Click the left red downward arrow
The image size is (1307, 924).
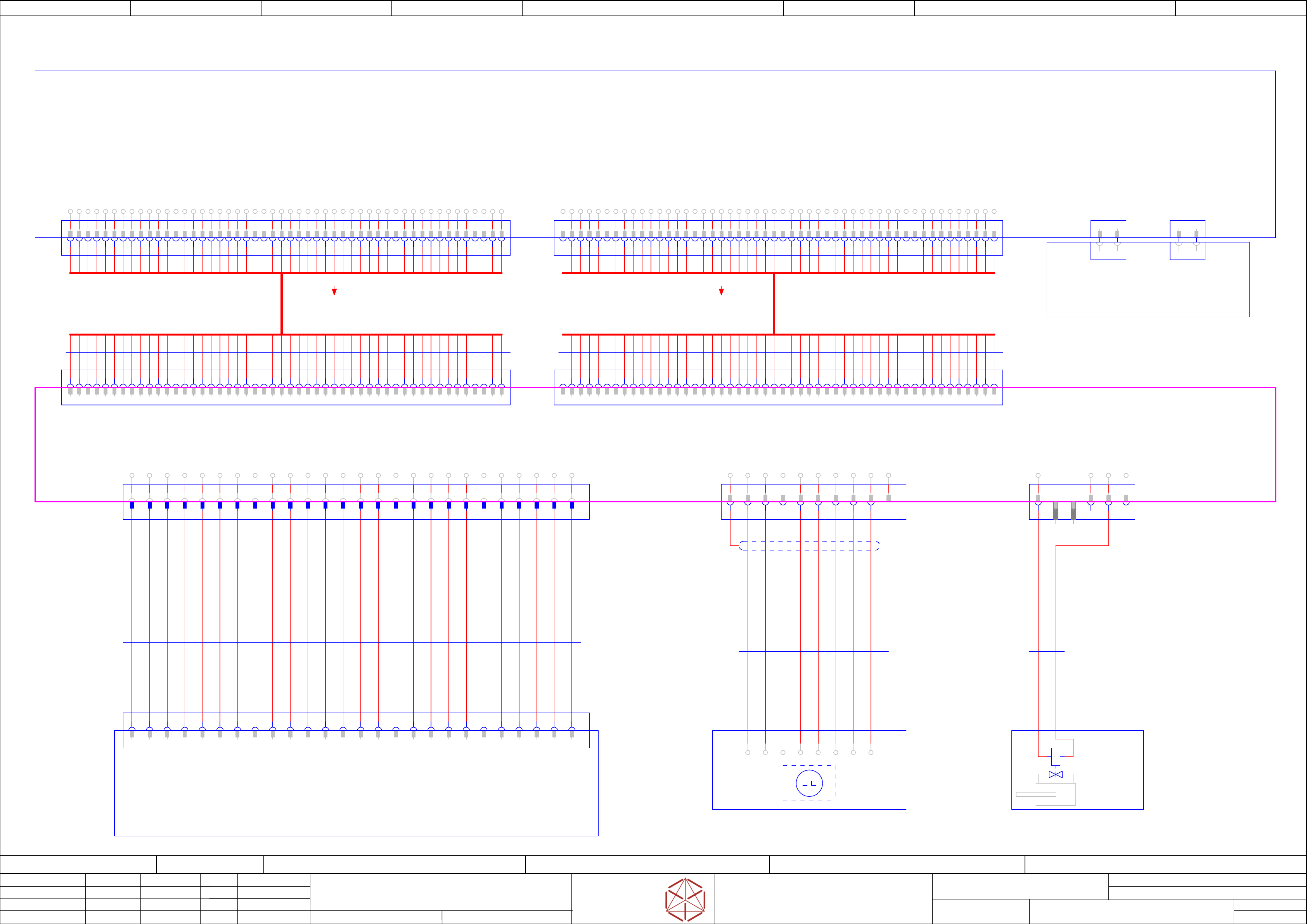pyautogui.click(x=334, y=291)
